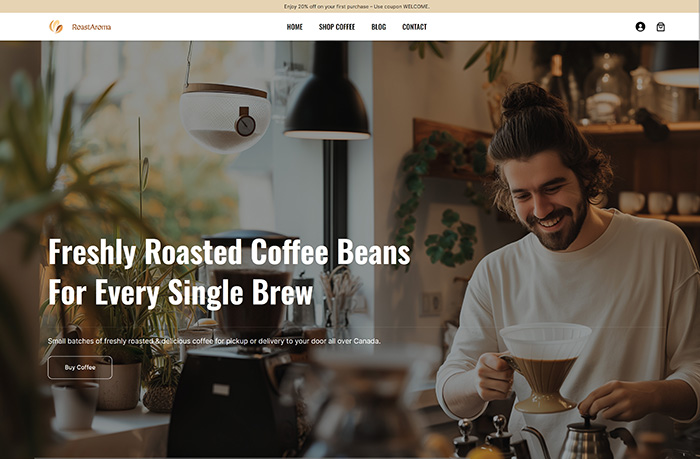Screen dimensions: 700x459
Task: Go to the HOME menu item
Action: pos(294,27)
